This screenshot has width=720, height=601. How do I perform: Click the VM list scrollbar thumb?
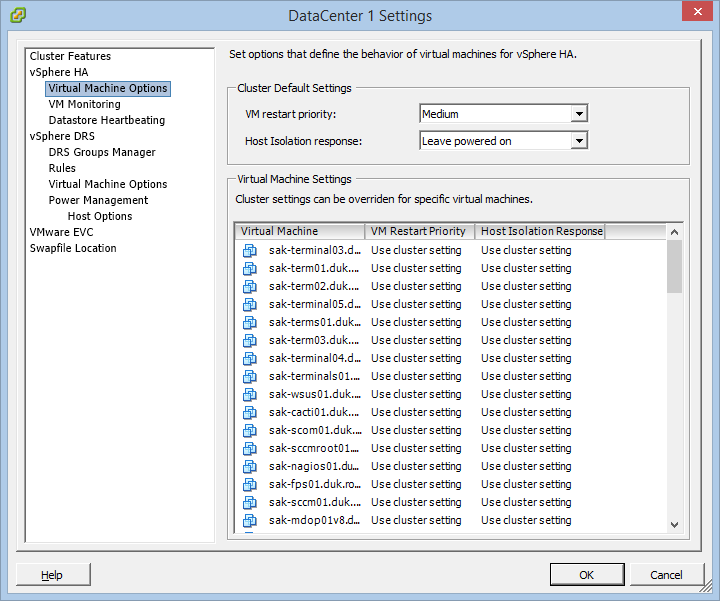674,266
